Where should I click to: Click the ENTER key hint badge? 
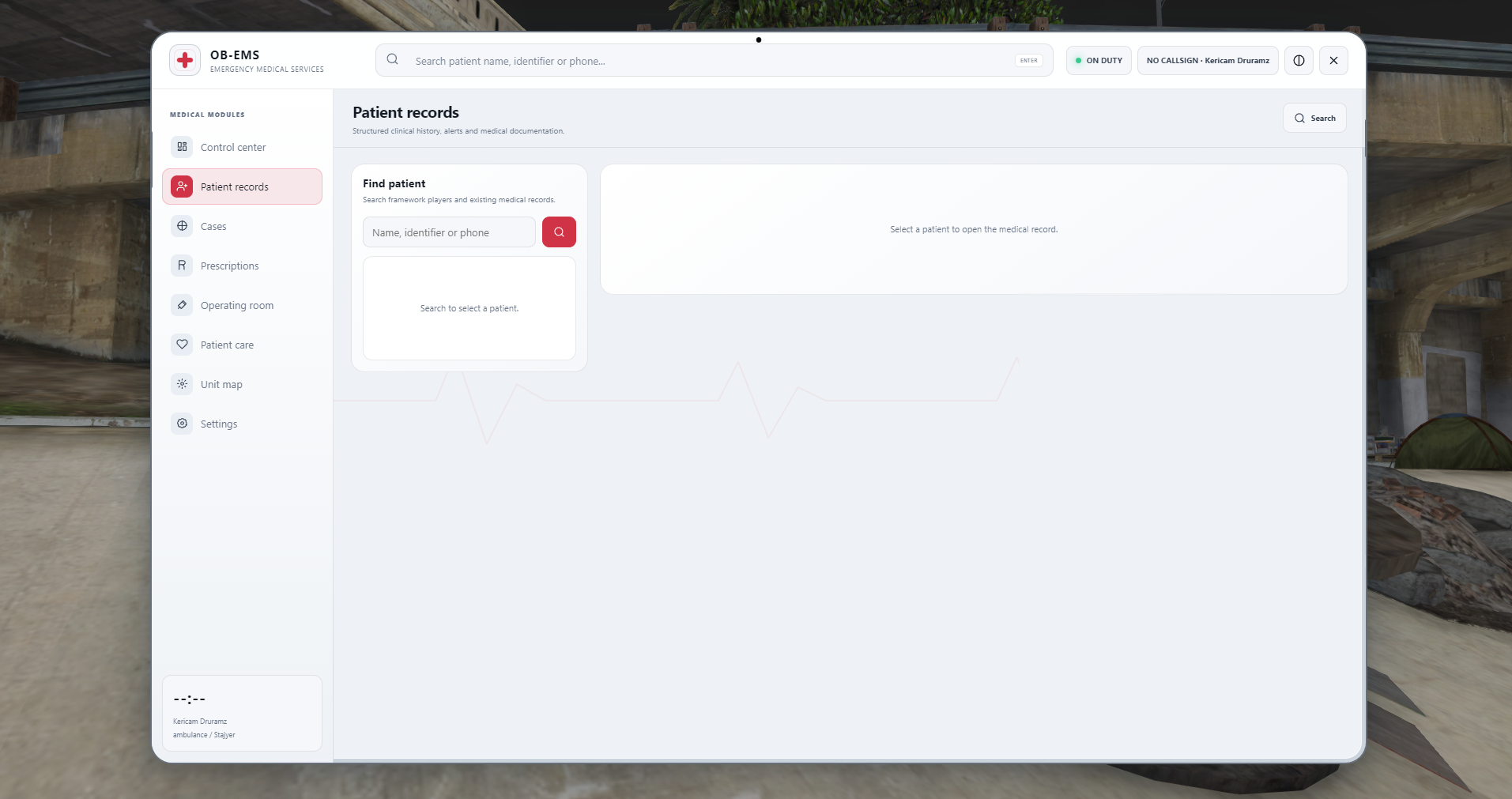[x=1028, y=60]
